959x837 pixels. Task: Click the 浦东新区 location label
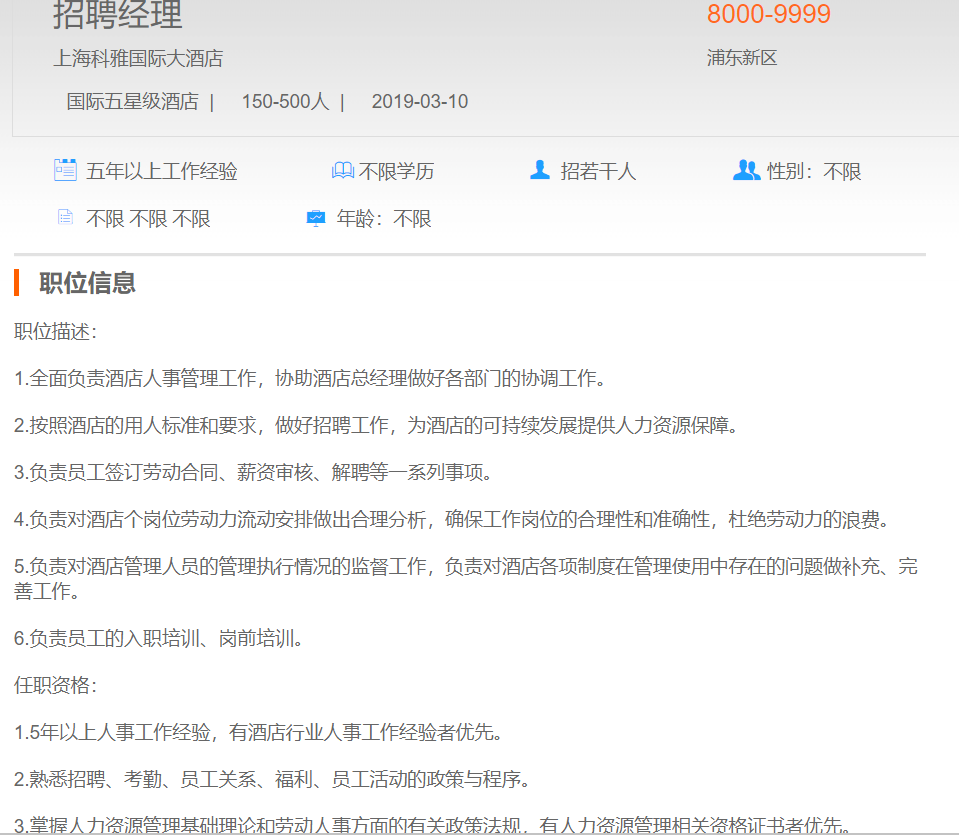click(x=741, y=58)
